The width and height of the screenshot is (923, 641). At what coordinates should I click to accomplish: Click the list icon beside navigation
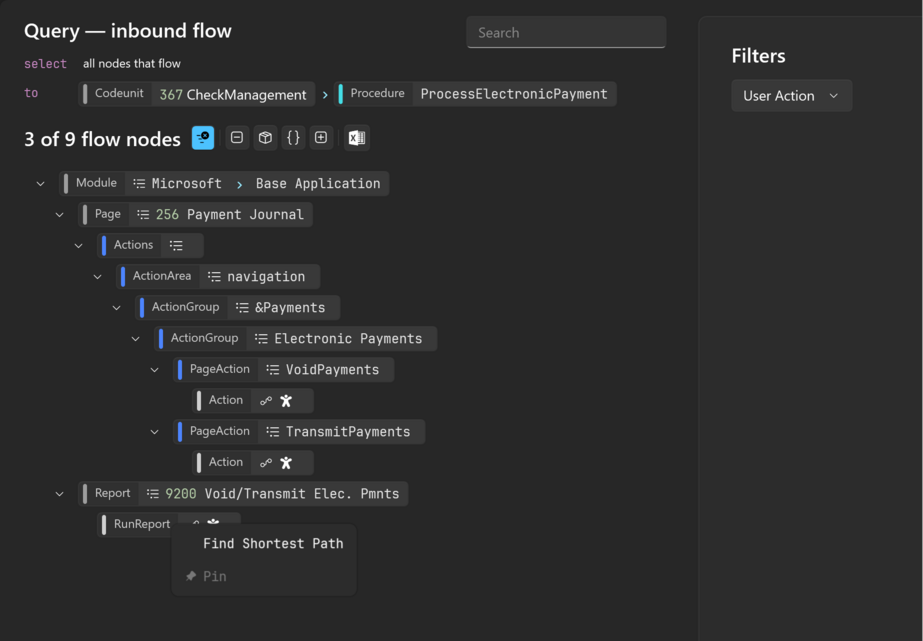coord(214,277)
